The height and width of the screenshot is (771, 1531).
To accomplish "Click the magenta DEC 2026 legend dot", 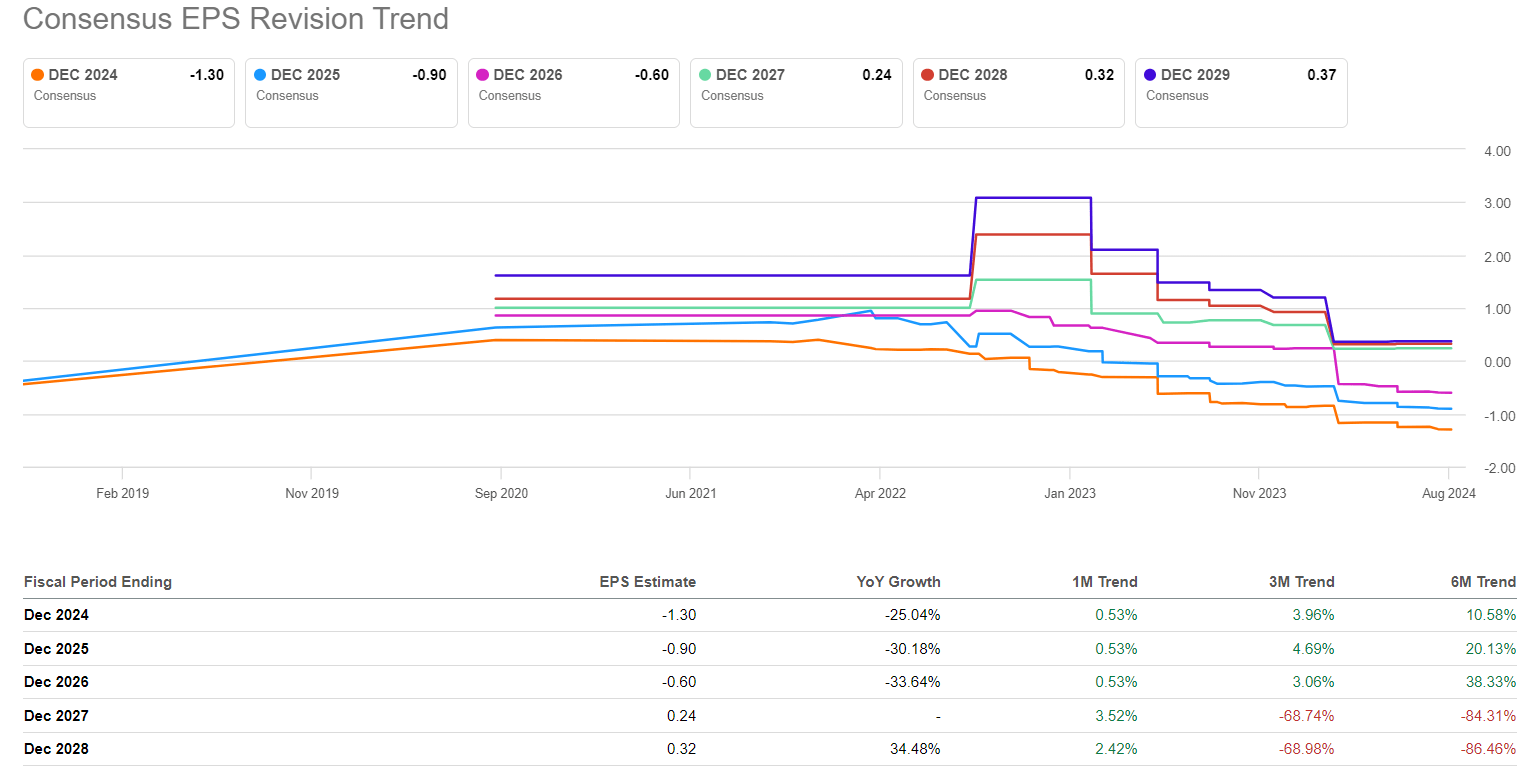I will coord(483,75).
